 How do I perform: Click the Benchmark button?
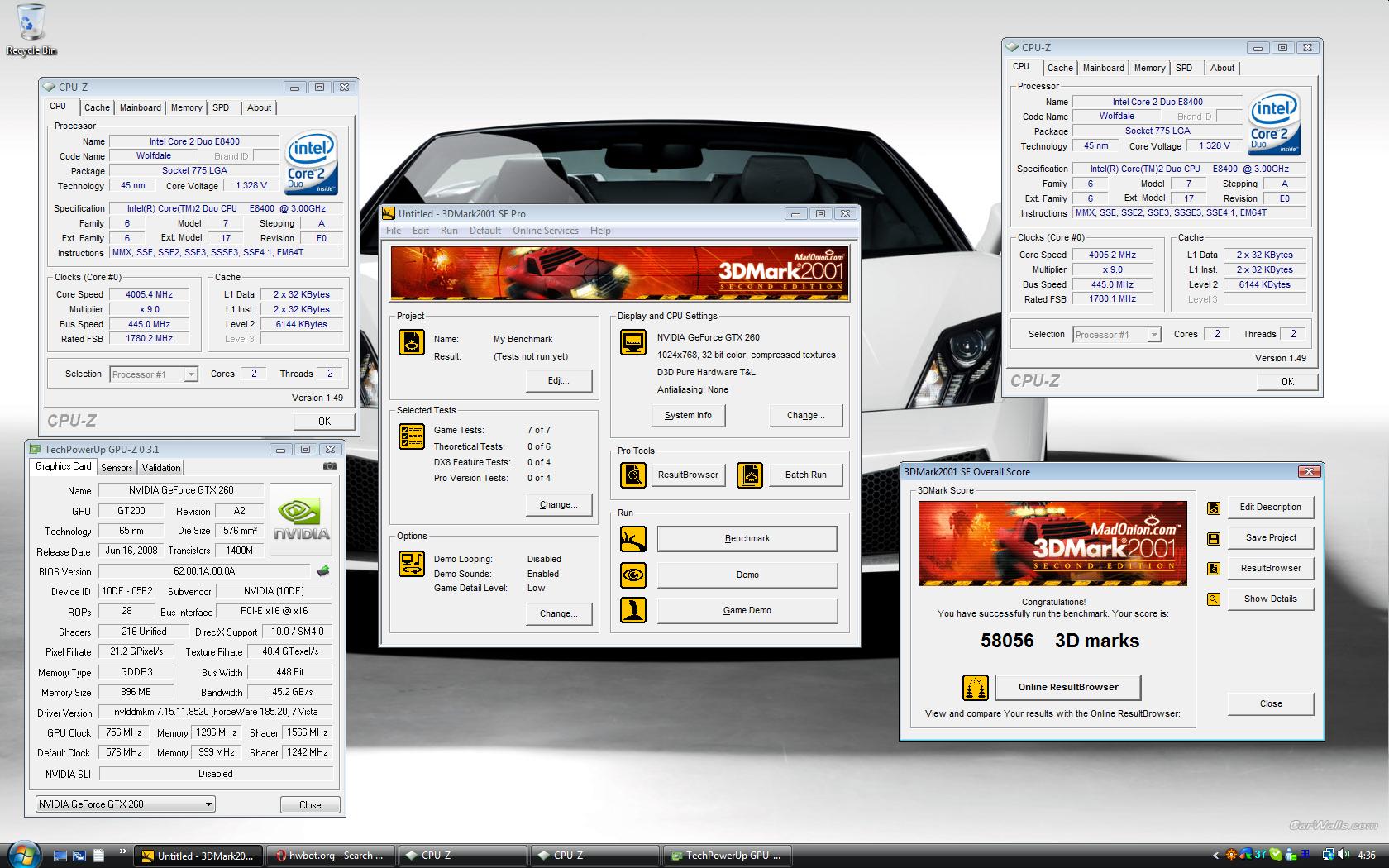[x=747, y=538]
